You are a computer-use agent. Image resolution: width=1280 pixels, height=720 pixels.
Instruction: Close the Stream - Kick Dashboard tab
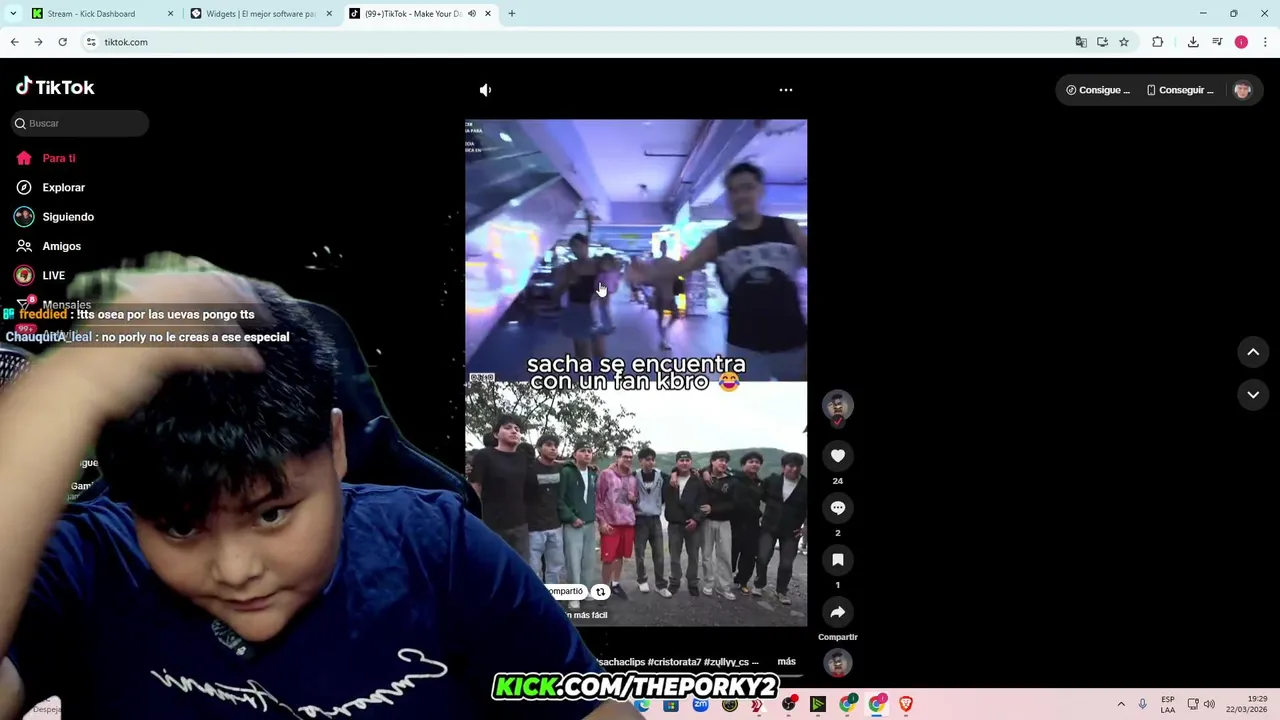pos(170,14)
